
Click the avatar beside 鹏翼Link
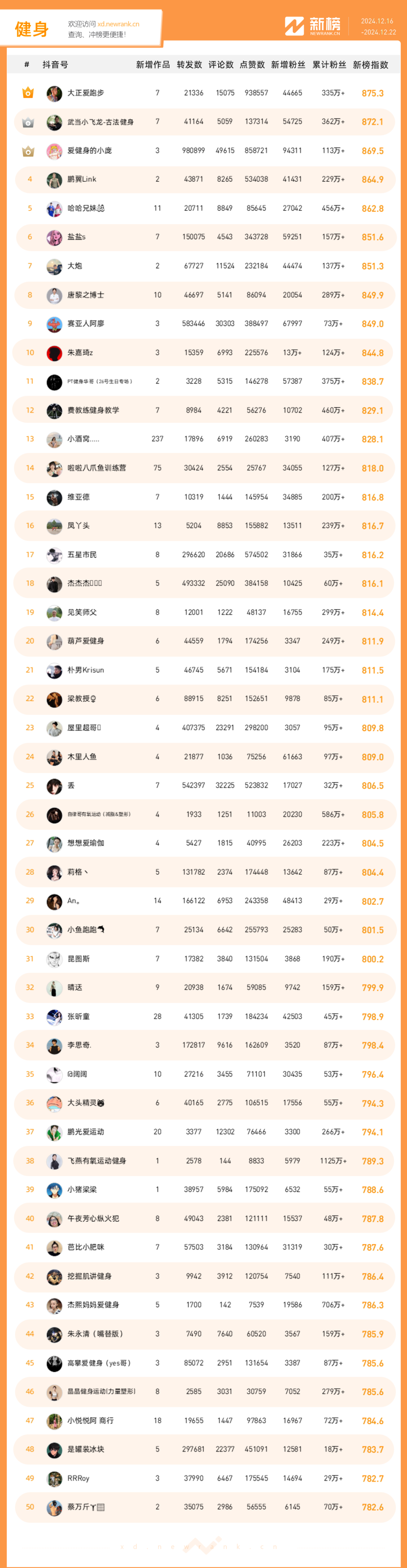coord(54,180)
